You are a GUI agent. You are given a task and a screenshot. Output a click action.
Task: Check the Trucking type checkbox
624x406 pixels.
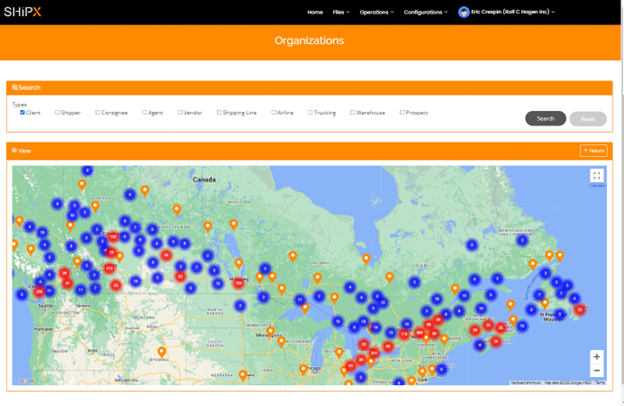311,113
